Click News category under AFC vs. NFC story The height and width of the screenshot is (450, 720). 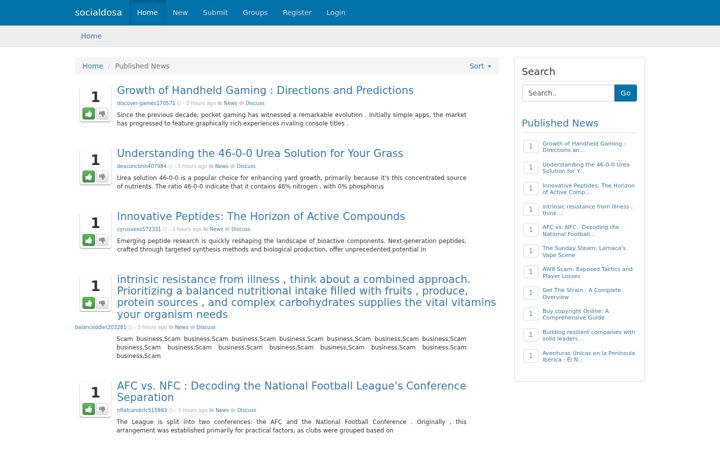tap(222, 410)
